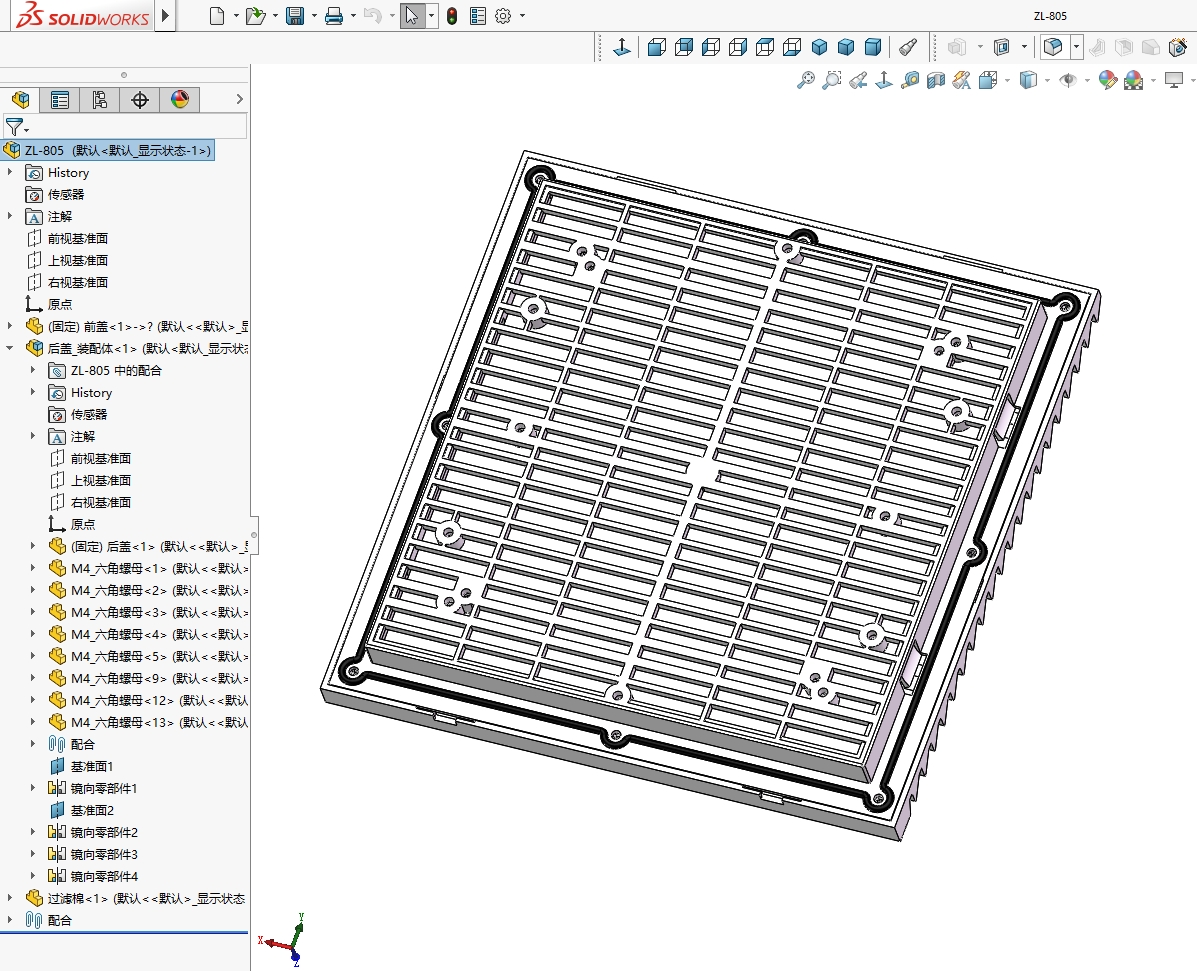
Task: Collapse the 后盖_装配体<1> subassembly node
Action: pos(10,348)
